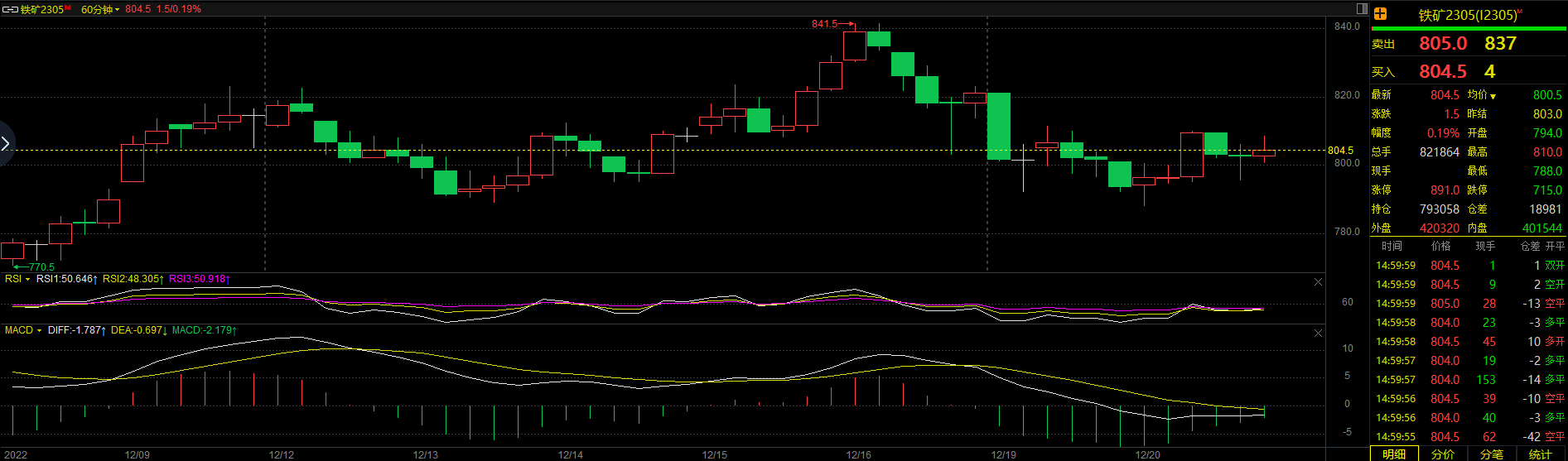Click the 跌停 value 715.0
Image resolution: width=1568 pixels, height=461 pixels.
pyautogui.click(x=1547, y=190)
